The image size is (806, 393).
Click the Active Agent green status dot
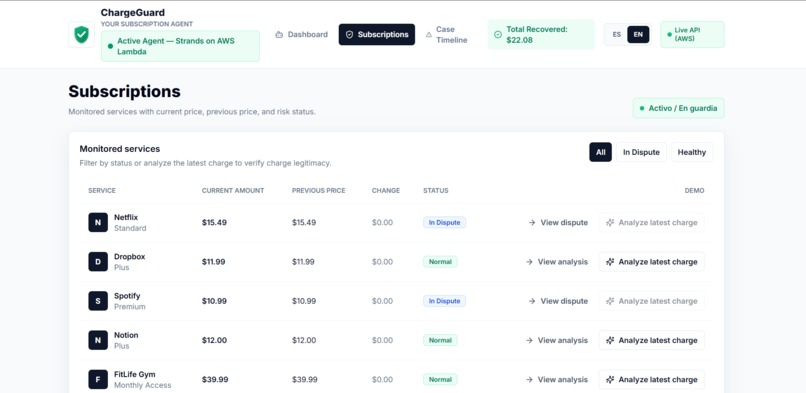110,46
